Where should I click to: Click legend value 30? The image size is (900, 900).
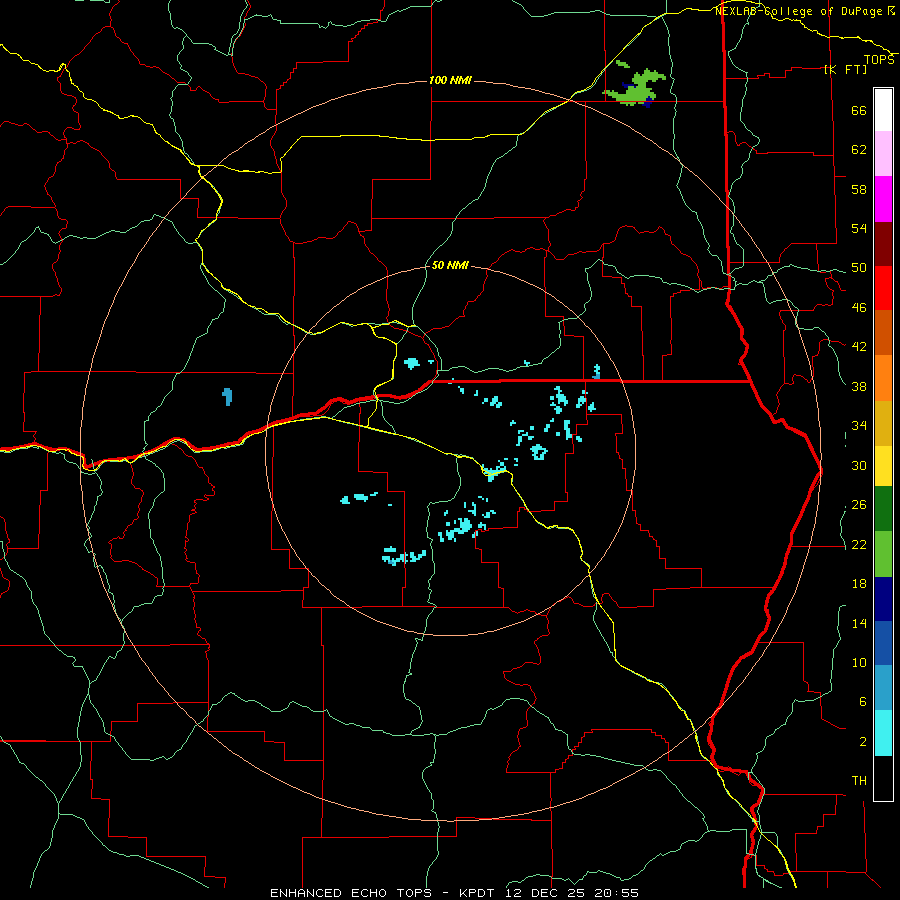(x=859, y=465)
